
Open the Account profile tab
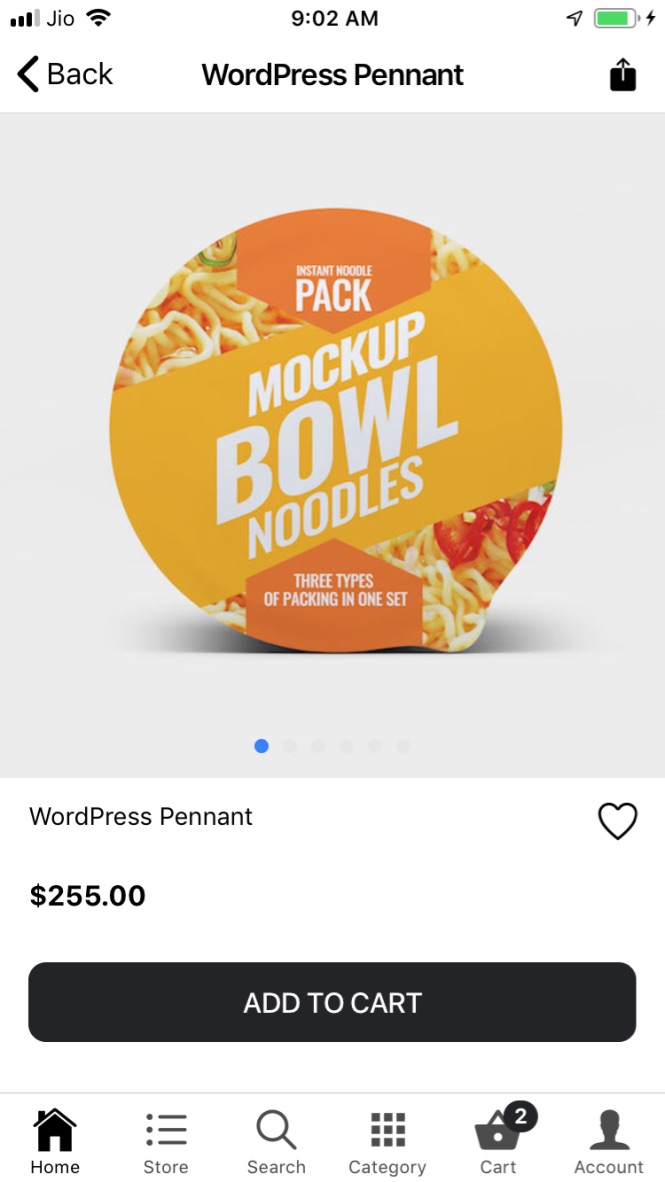(x=609, y=1142)
